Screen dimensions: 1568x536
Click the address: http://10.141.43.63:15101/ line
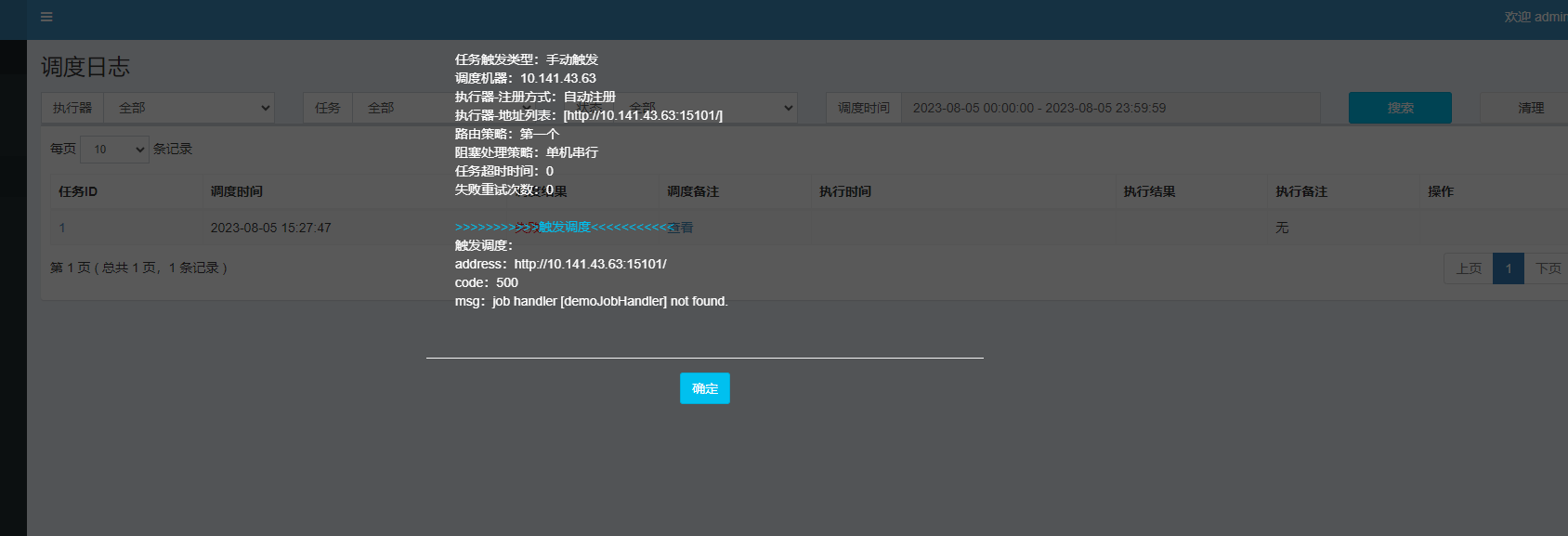561,264
